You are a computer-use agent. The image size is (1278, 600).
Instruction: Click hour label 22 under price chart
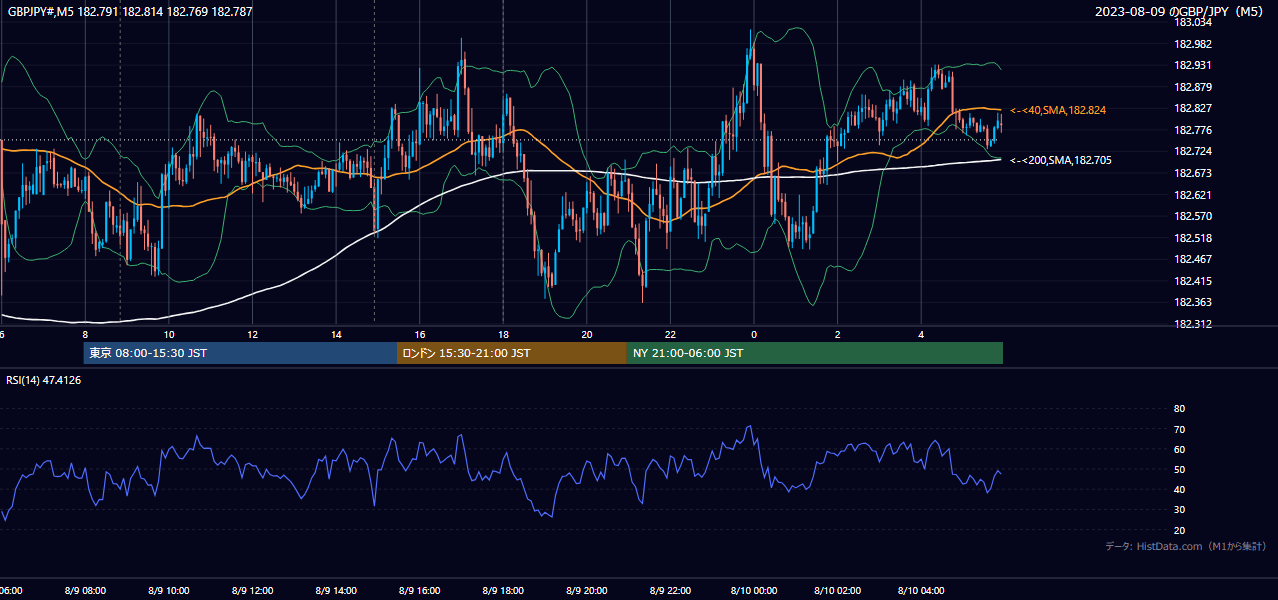670,335
